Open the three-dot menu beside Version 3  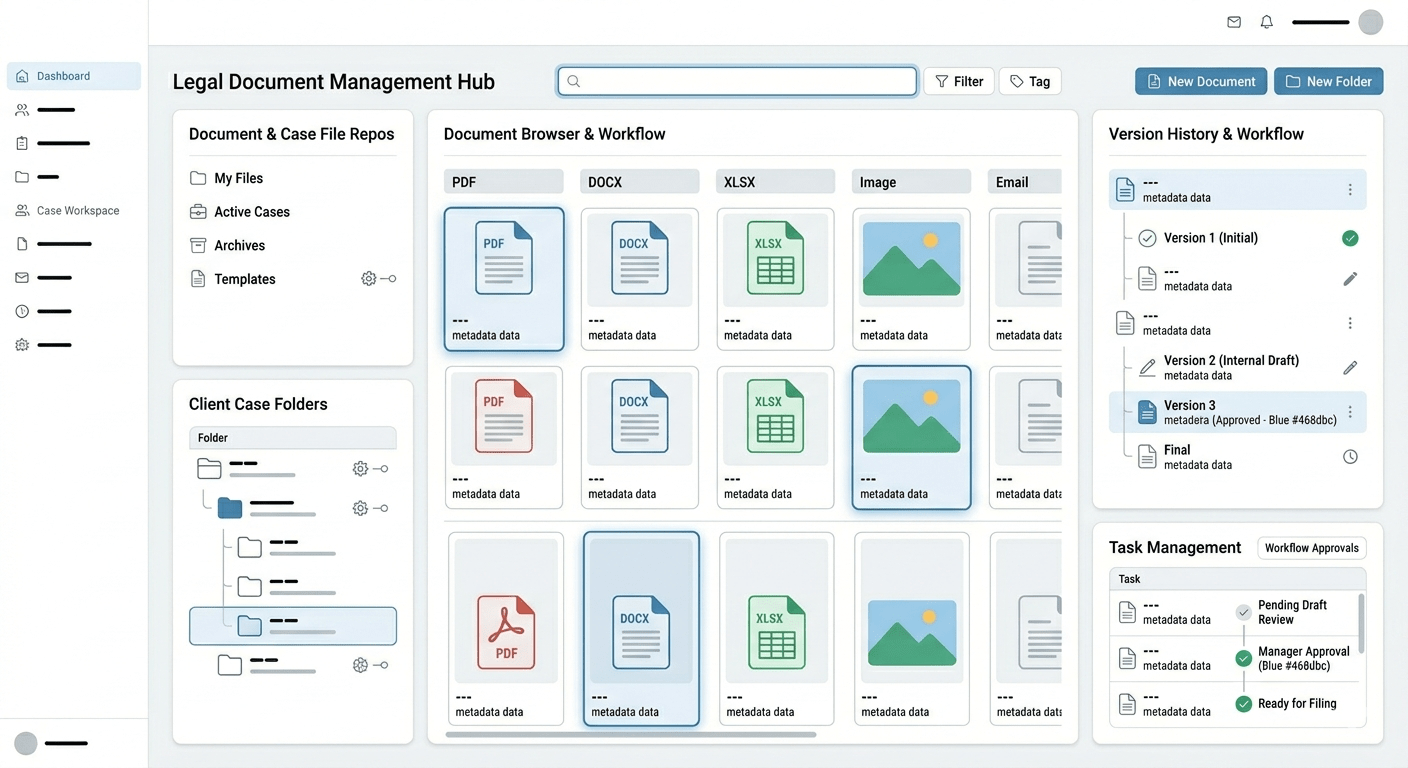[x=1350, y=412]
